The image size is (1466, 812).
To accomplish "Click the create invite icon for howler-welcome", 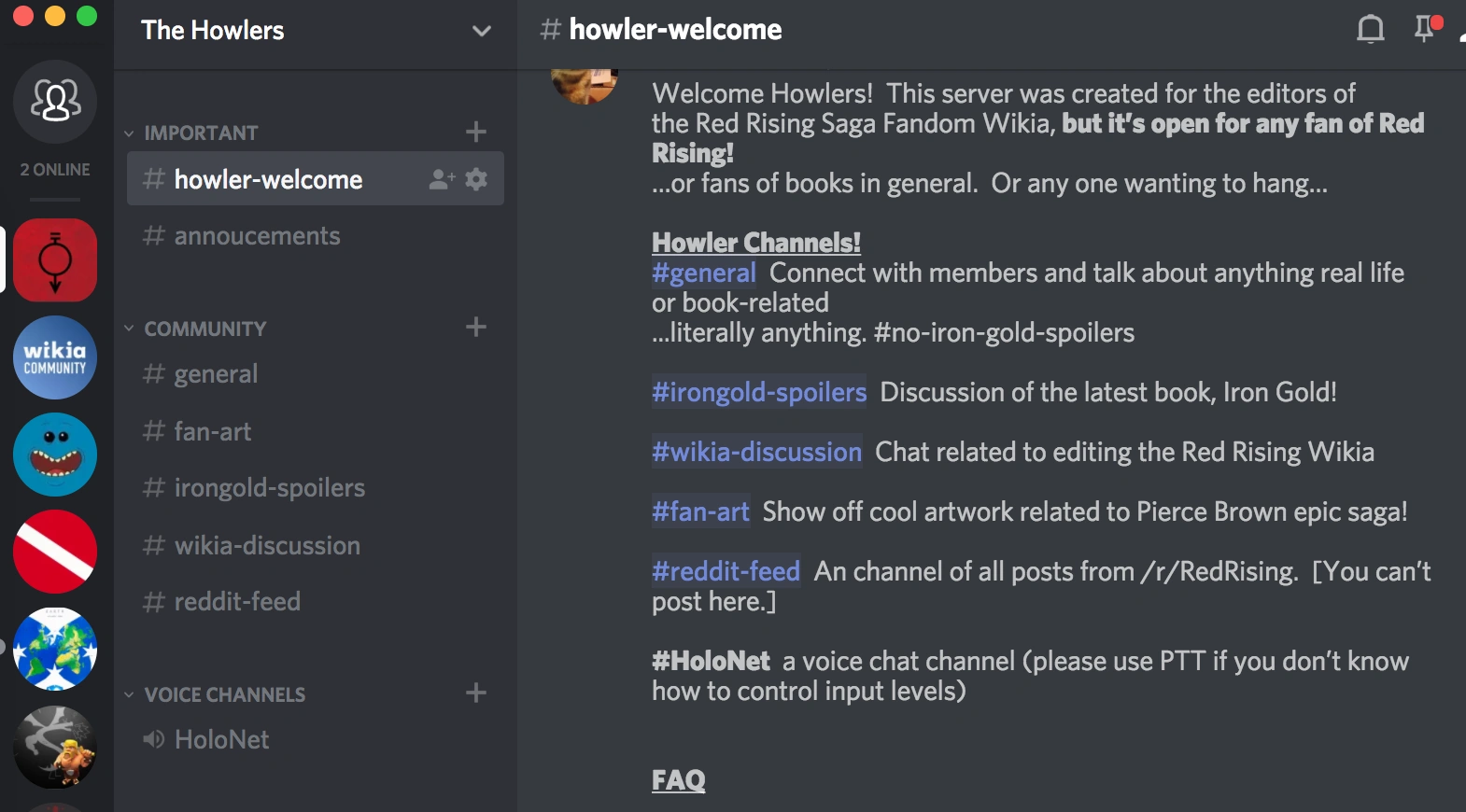I will pos(441,179).
